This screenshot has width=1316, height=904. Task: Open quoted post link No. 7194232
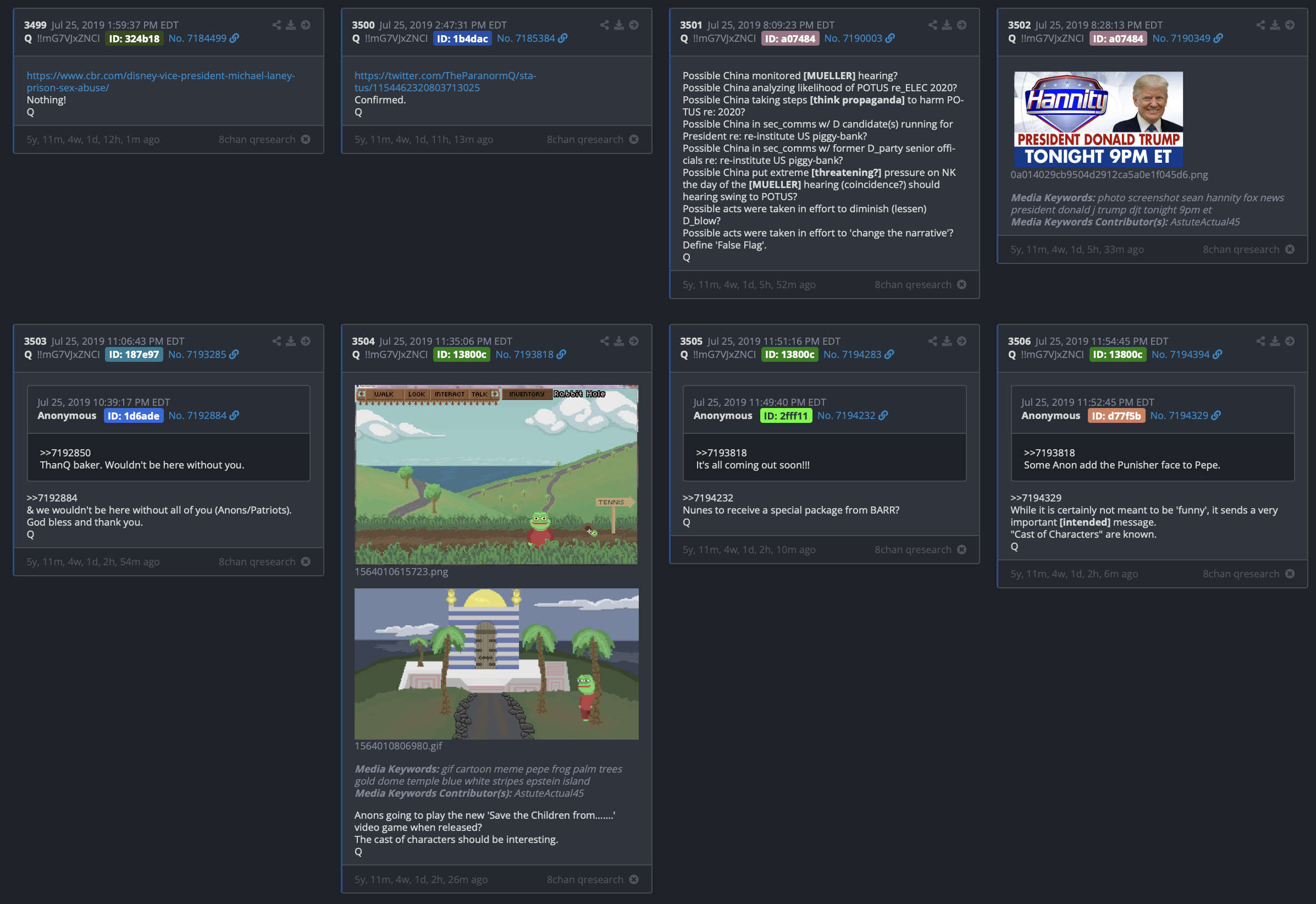[852, 416]
